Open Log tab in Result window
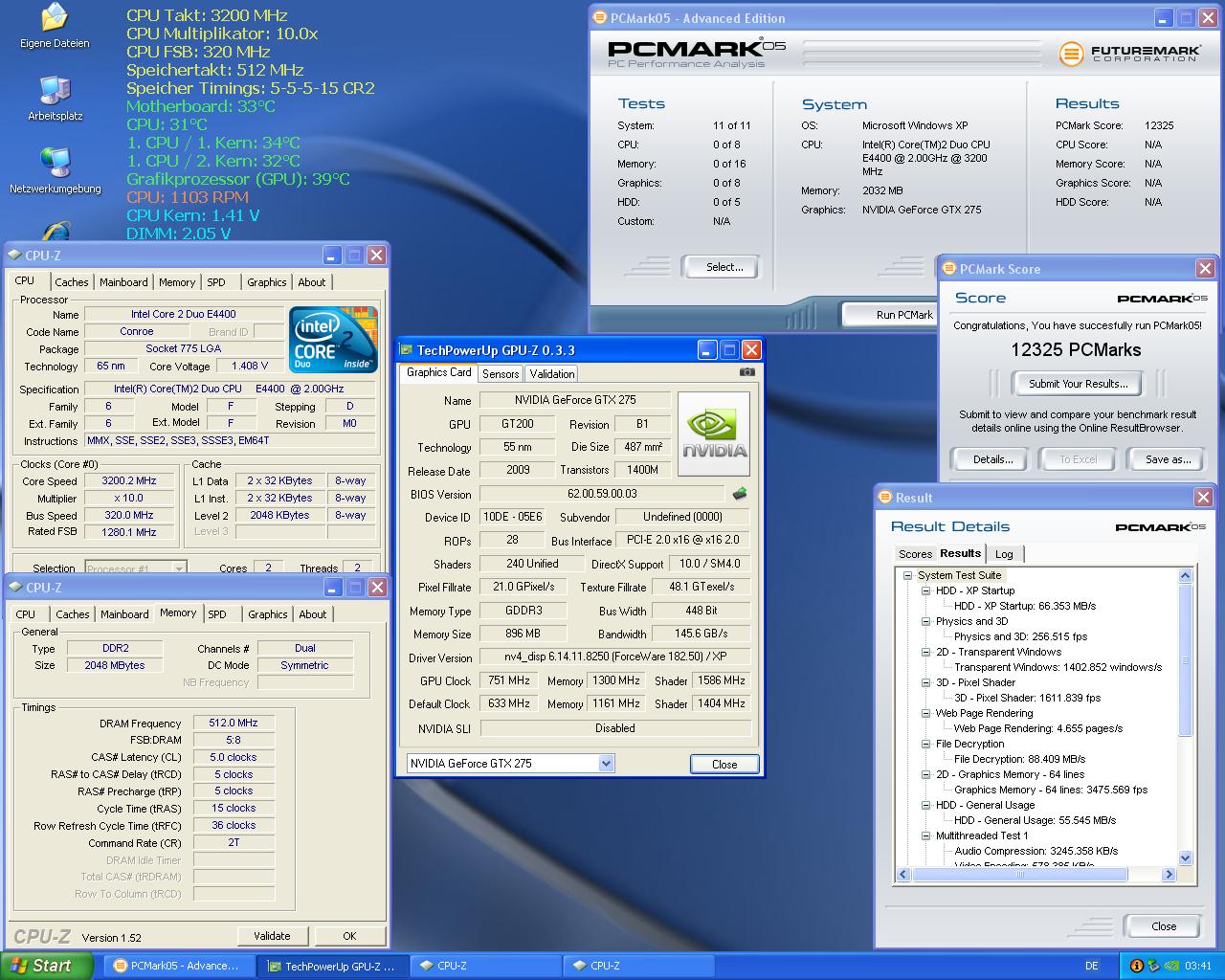1225x980 pixels. pos(1004,554)
